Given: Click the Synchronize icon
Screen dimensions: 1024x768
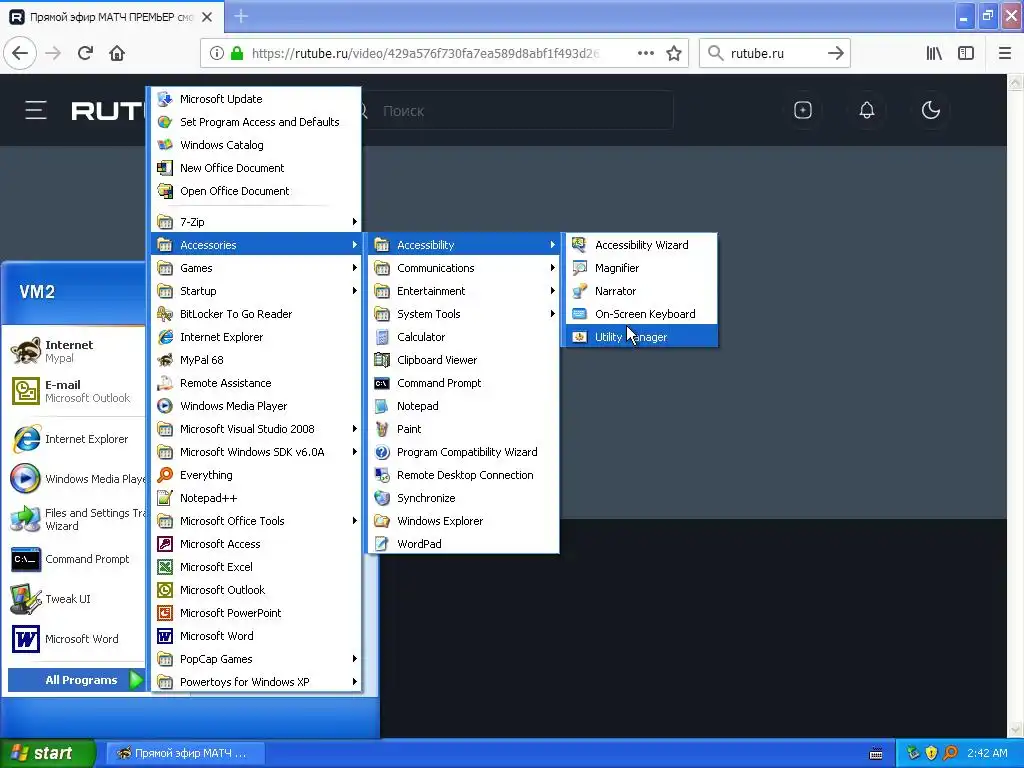Looking at the screenshot, I should pyautogui.click(x=382, y=498).
